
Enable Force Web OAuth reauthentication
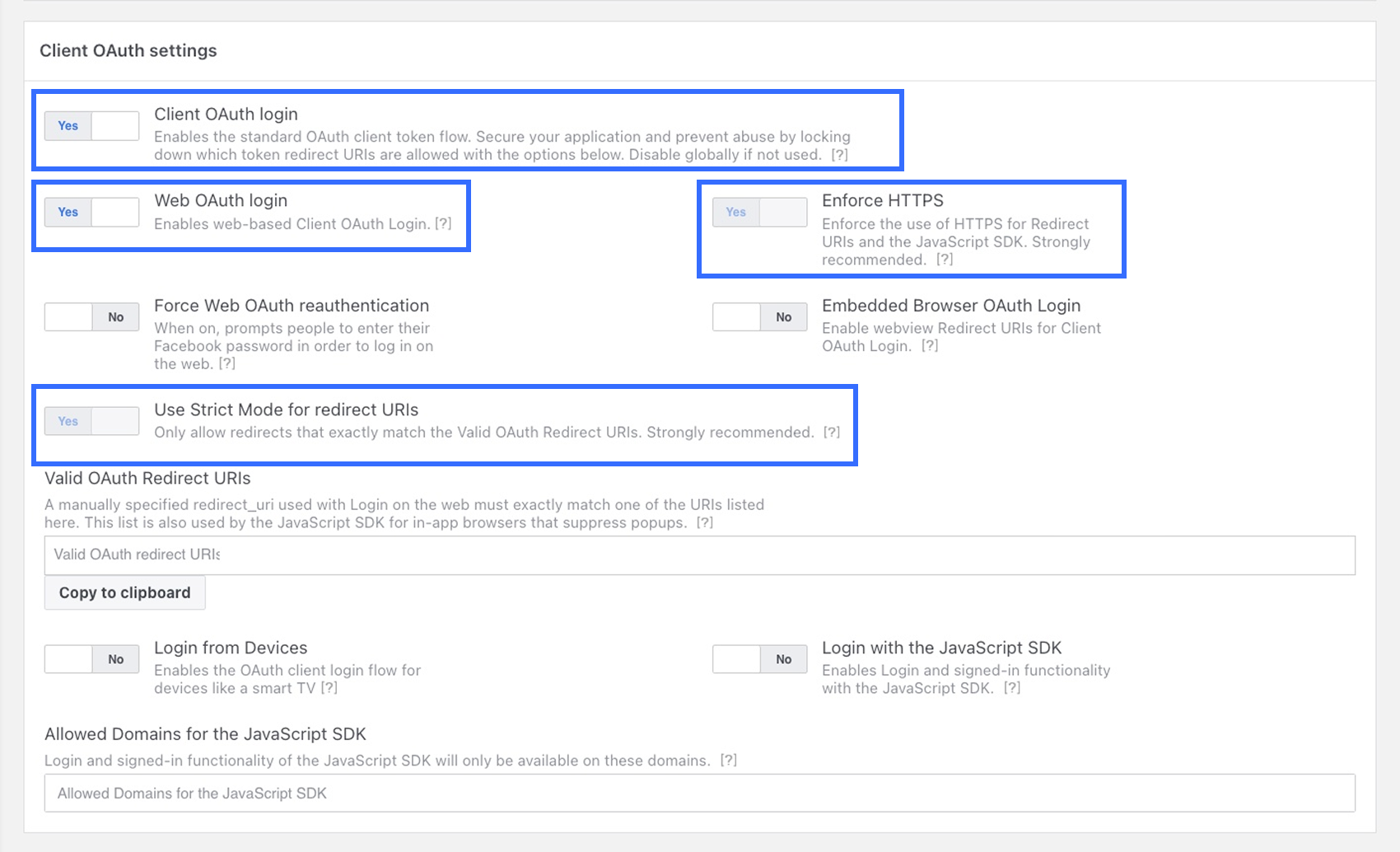click(x=91, y=317)
